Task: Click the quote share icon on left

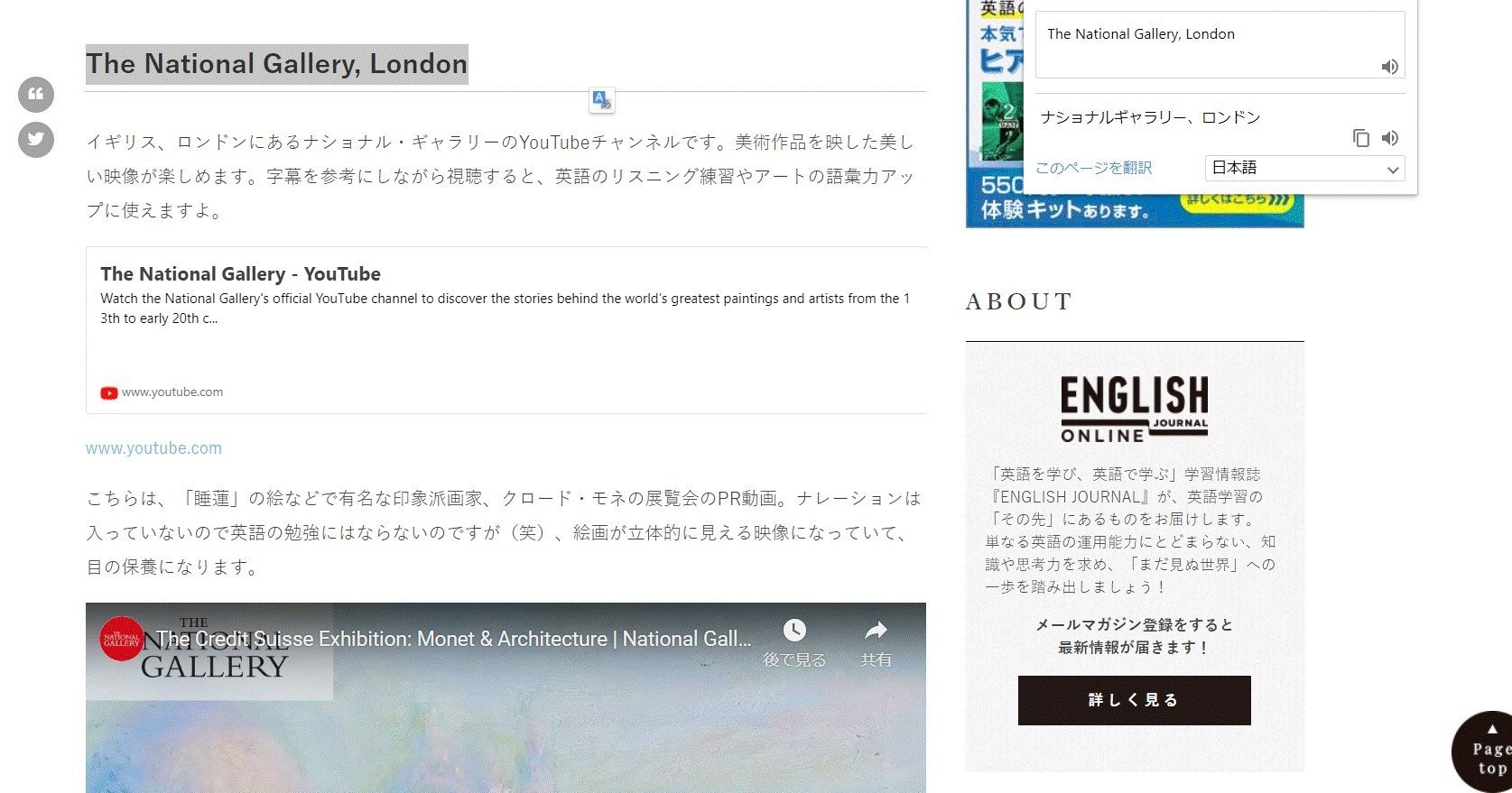Action: pos(36,94)
